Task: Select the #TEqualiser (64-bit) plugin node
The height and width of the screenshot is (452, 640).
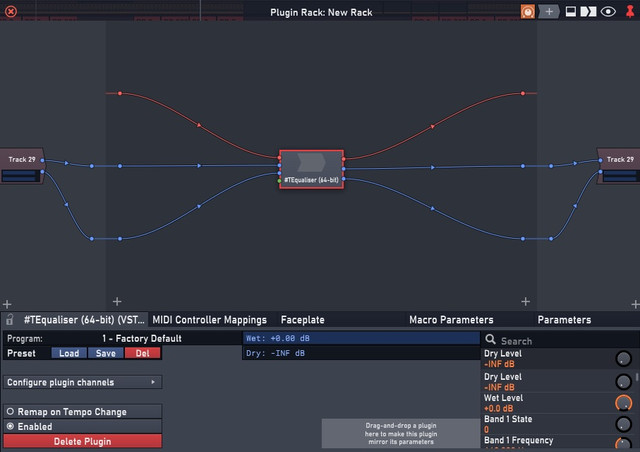Action: [311, 169]
